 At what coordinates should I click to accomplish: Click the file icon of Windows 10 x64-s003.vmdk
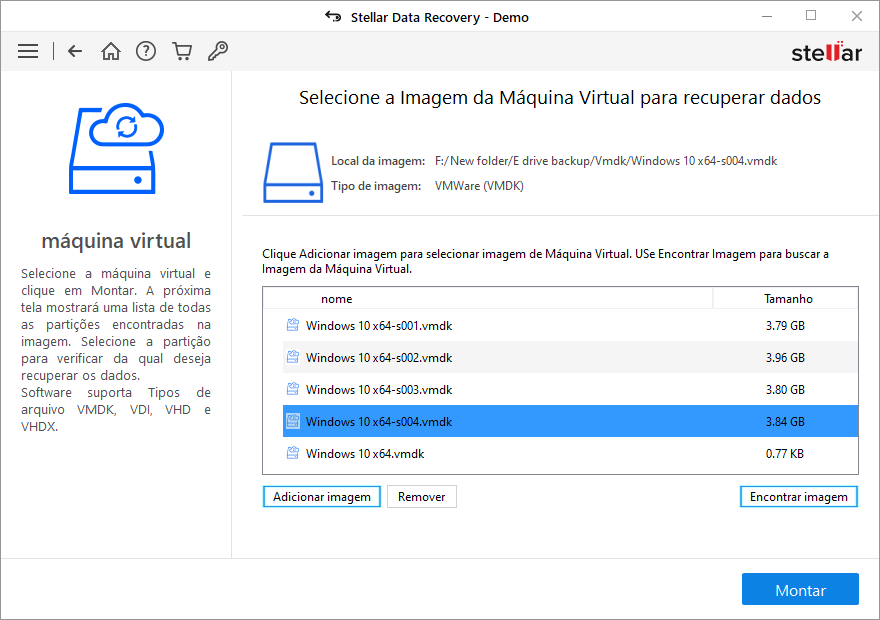(x=293, y=389)
